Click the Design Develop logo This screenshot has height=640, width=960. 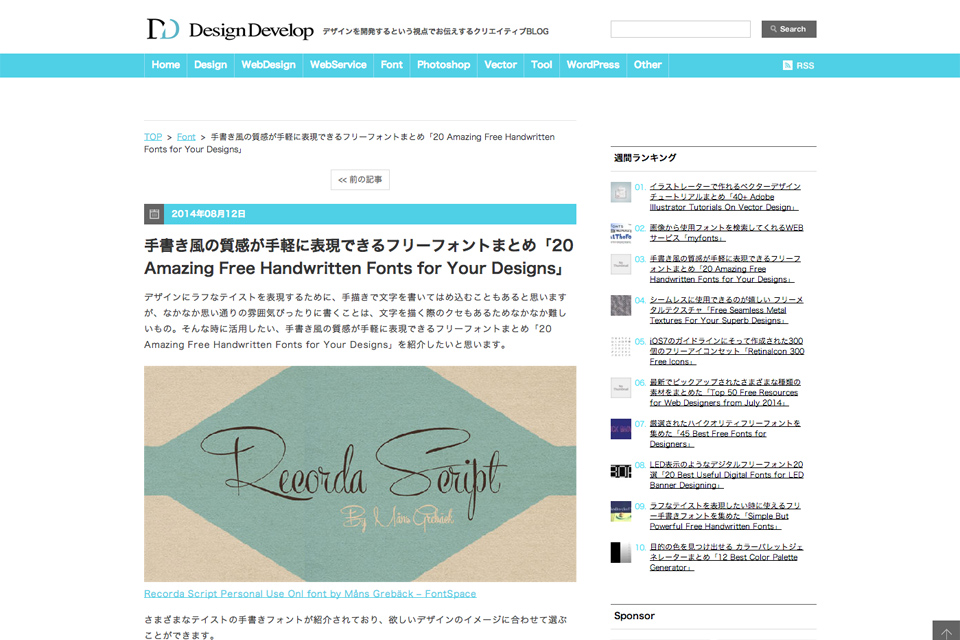[230, 29]
